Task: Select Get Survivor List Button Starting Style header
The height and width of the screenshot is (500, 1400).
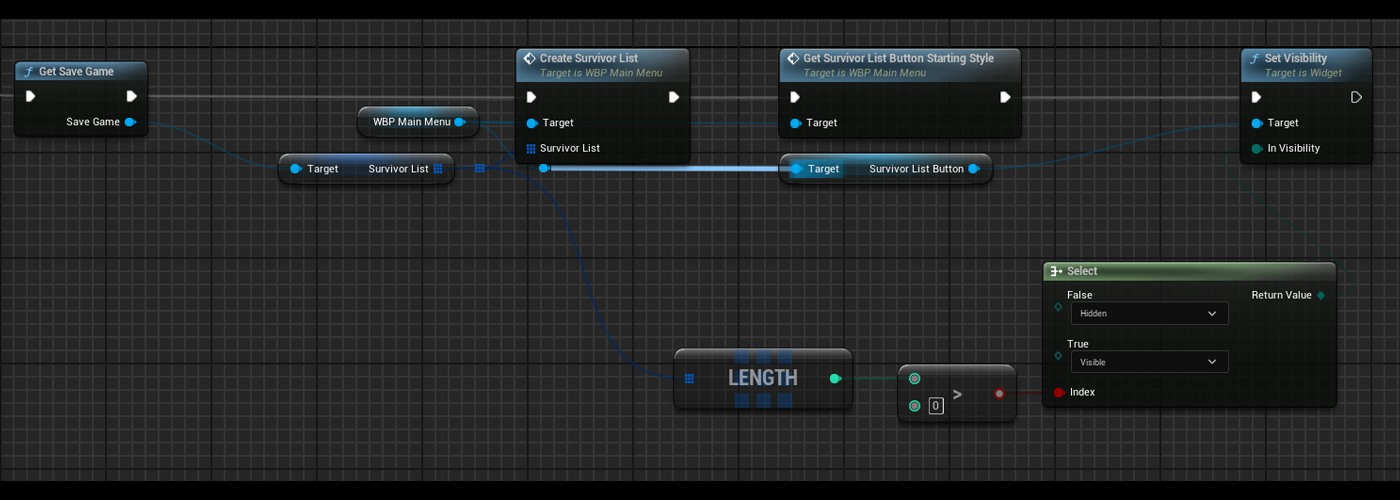Action: tap(898, 59)
